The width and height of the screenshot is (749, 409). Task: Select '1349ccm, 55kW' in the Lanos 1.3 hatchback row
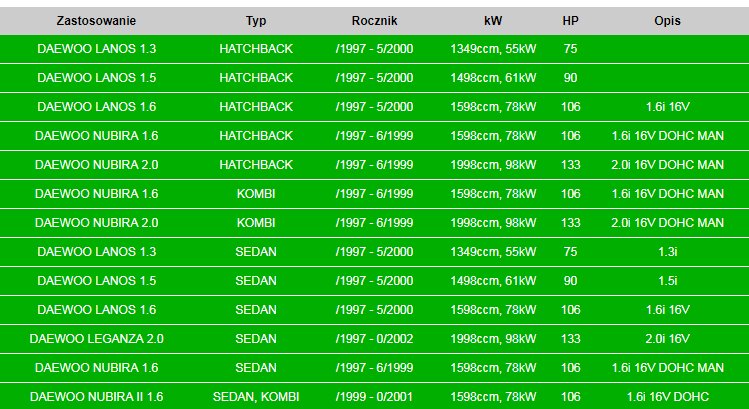(x=493, y=49)
